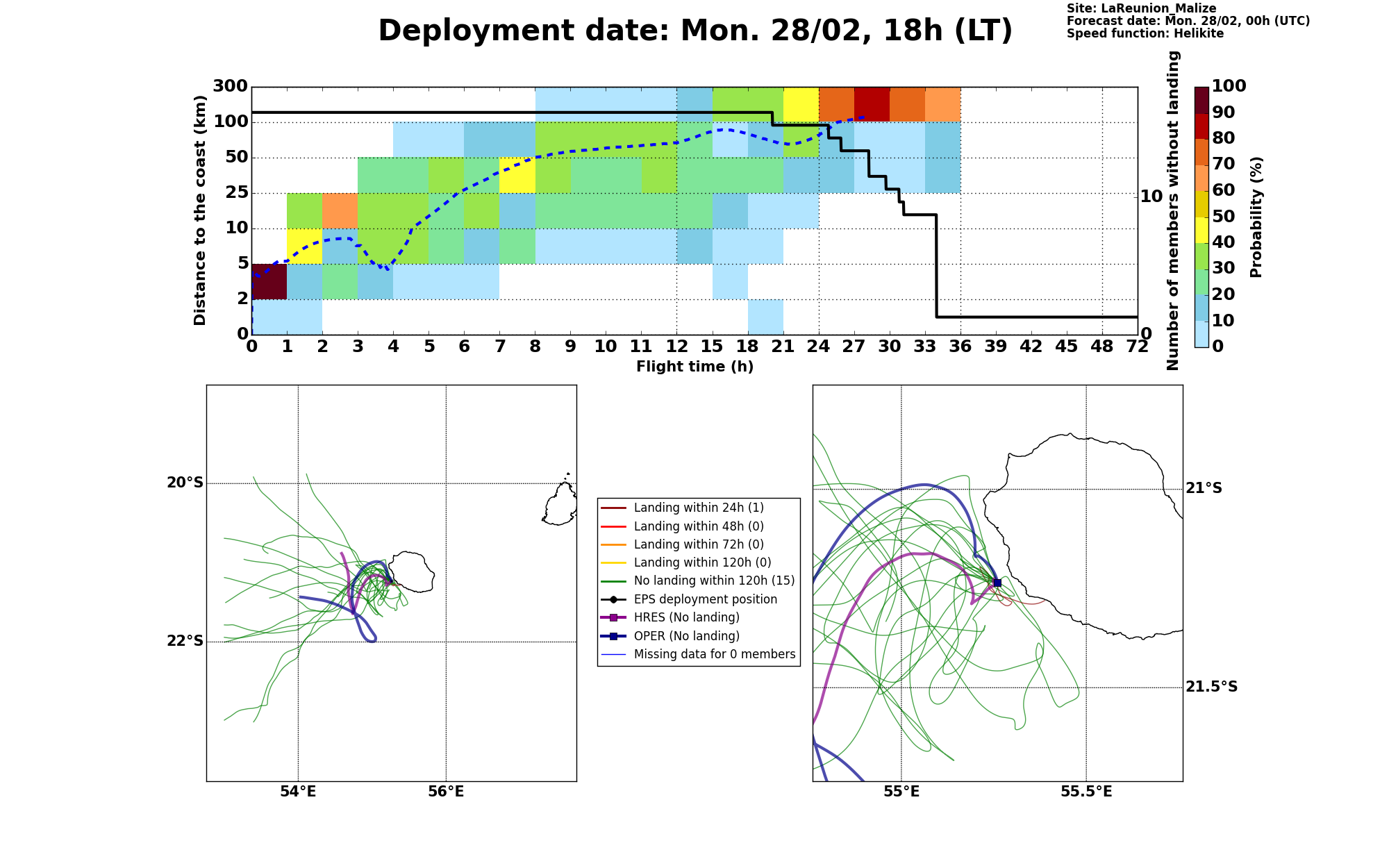Click the black diamond EPS deployment legend marker
1389x868 pixels.
[x=613, y=599]
